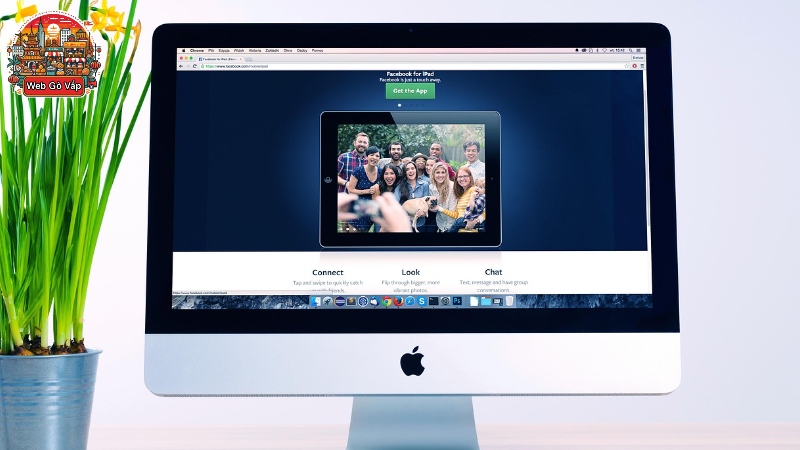Click the iPad group photo image
This screenshot has width=800, height=450.
point(411,178)
